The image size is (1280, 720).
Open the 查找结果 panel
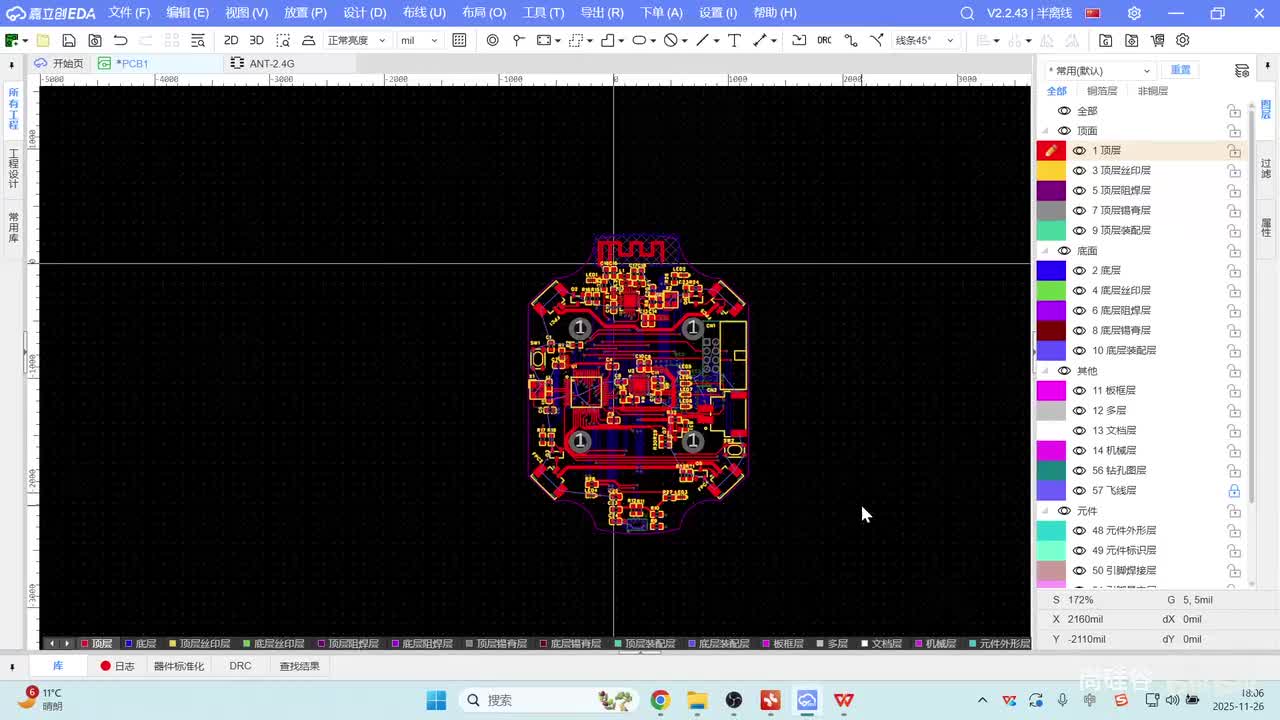(299, 666)
